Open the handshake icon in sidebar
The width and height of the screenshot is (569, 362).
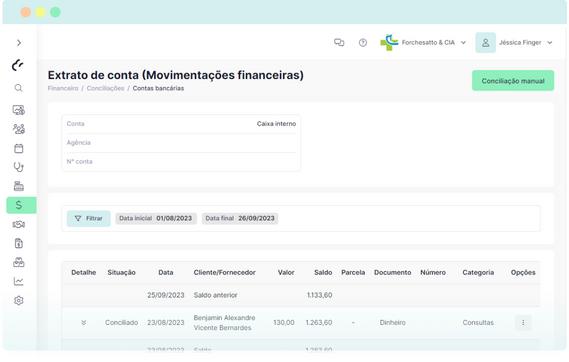19,225
